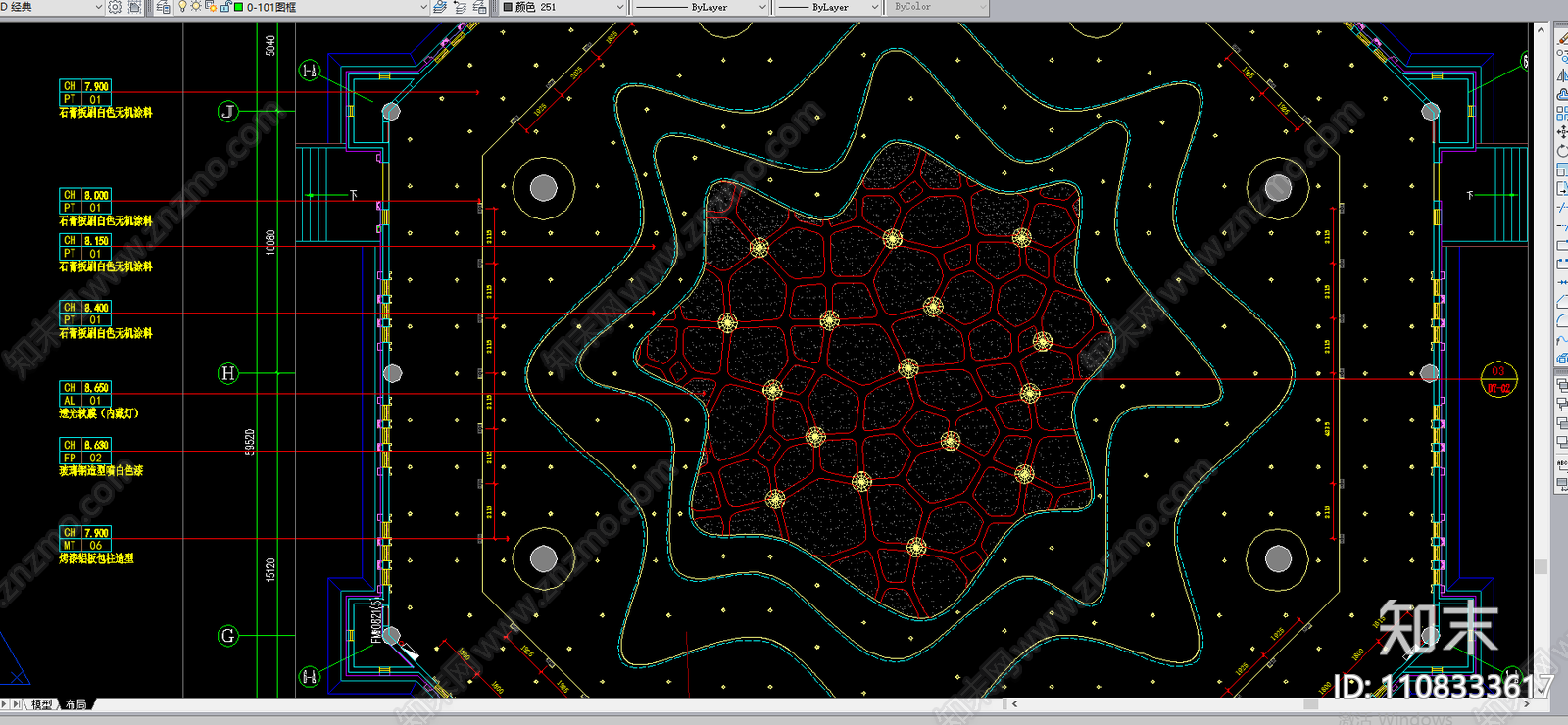1568x725 pixels.
Task: Click the Send Under Objects icon
Action: click(x=1561, y=441)
